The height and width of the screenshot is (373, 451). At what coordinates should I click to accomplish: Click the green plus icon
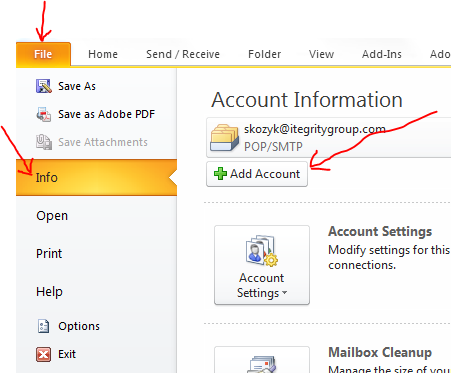[x=220, y=174]
